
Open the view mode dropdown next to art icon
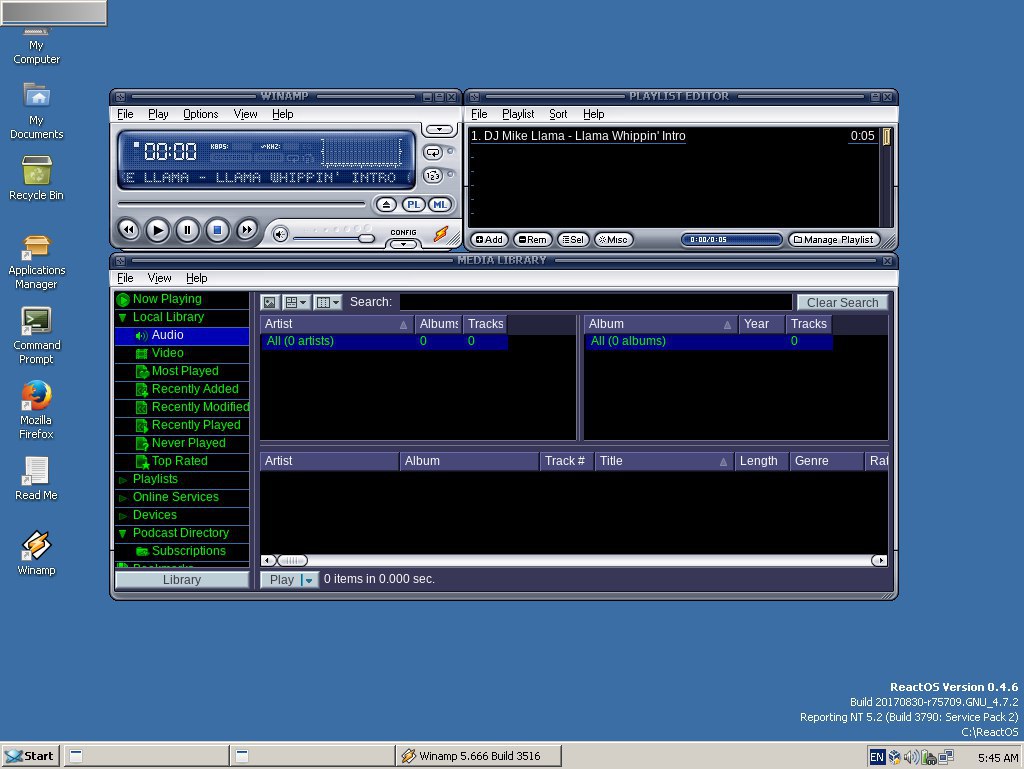coord(296,302)
